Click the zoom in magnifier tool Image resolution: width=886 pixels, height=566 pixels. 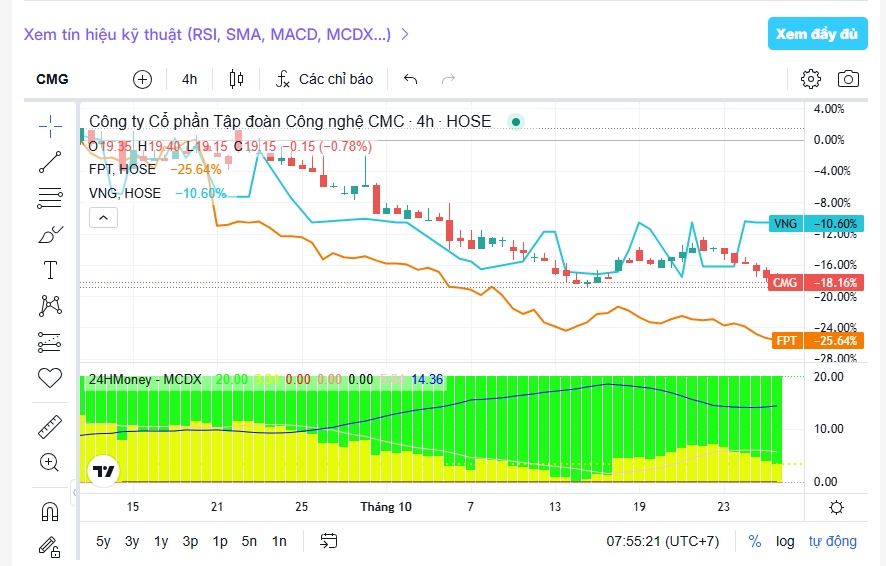pyautogui.click(x=50, y=463)
